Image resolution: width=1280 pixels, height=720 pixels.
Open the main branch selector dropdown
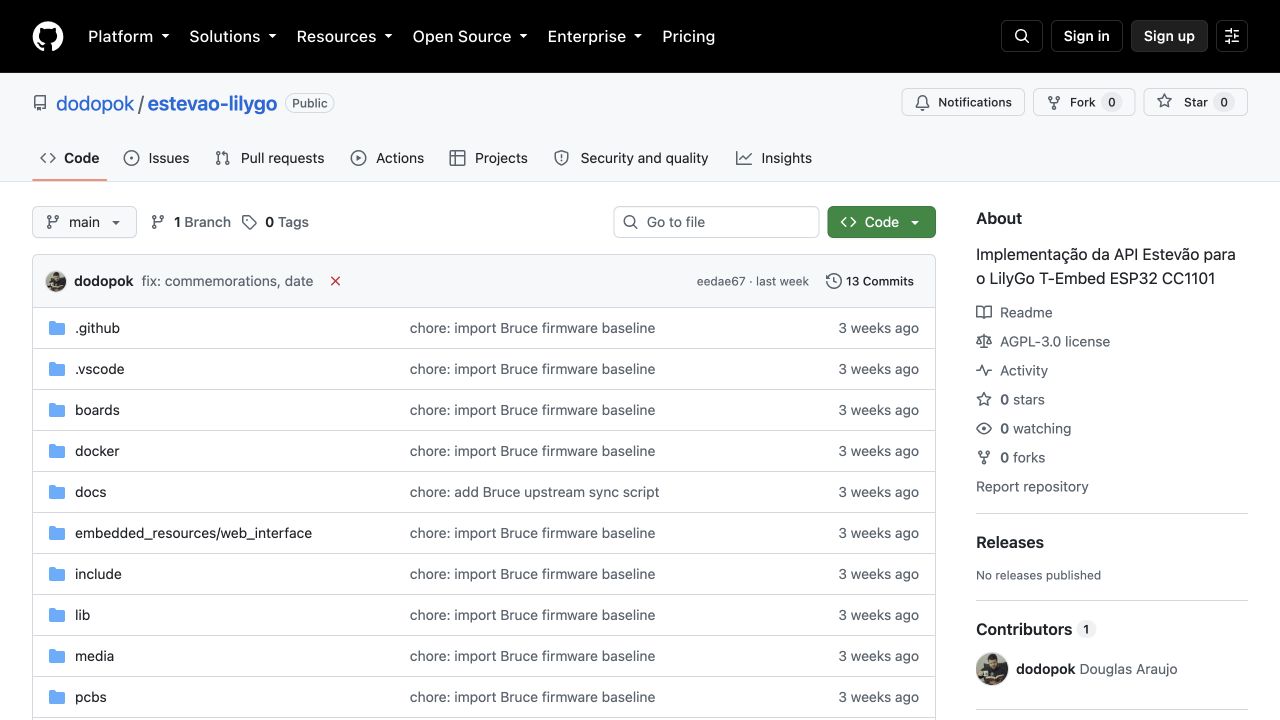(x=84, y=222)
